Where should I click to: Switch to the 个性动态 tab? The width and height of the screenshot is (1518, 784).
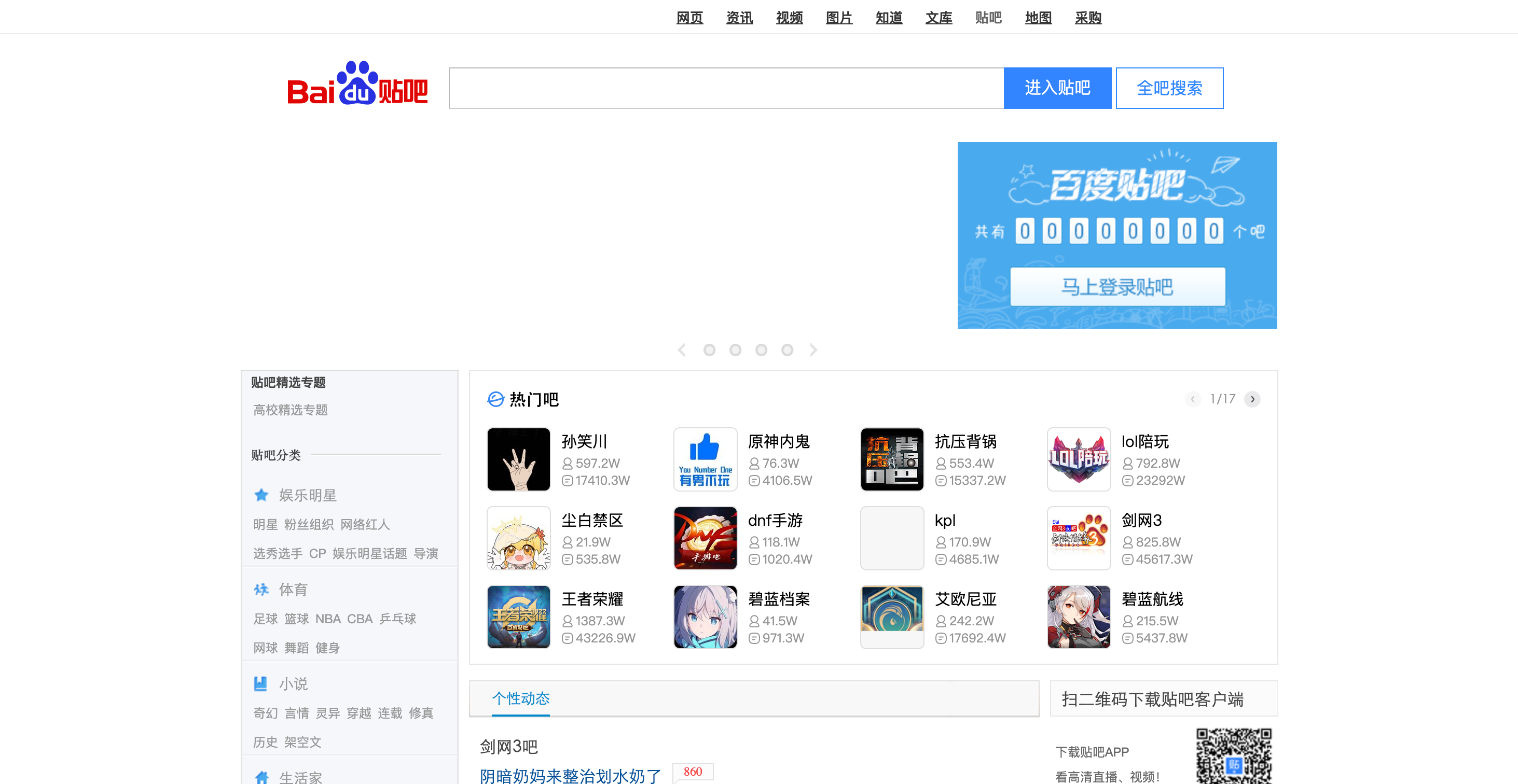click(x=520, y=698)
